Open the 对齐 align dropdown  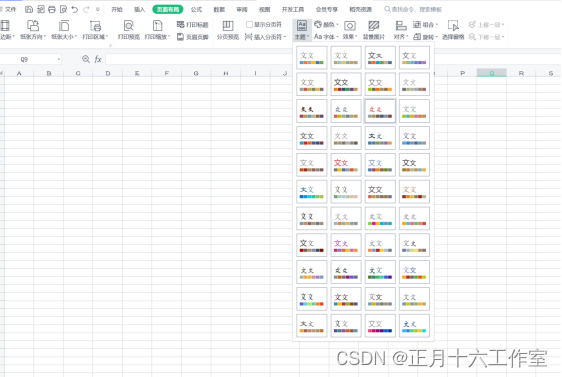coord(401,30)
